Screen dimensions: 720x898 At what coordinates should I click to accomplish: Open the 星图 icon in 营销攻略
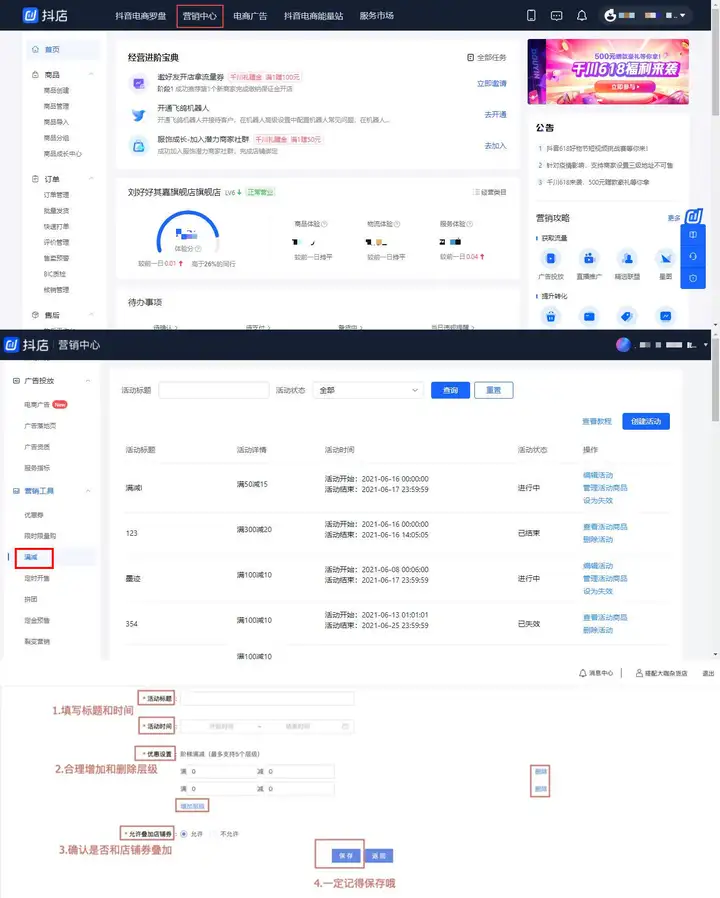point(666,259)
